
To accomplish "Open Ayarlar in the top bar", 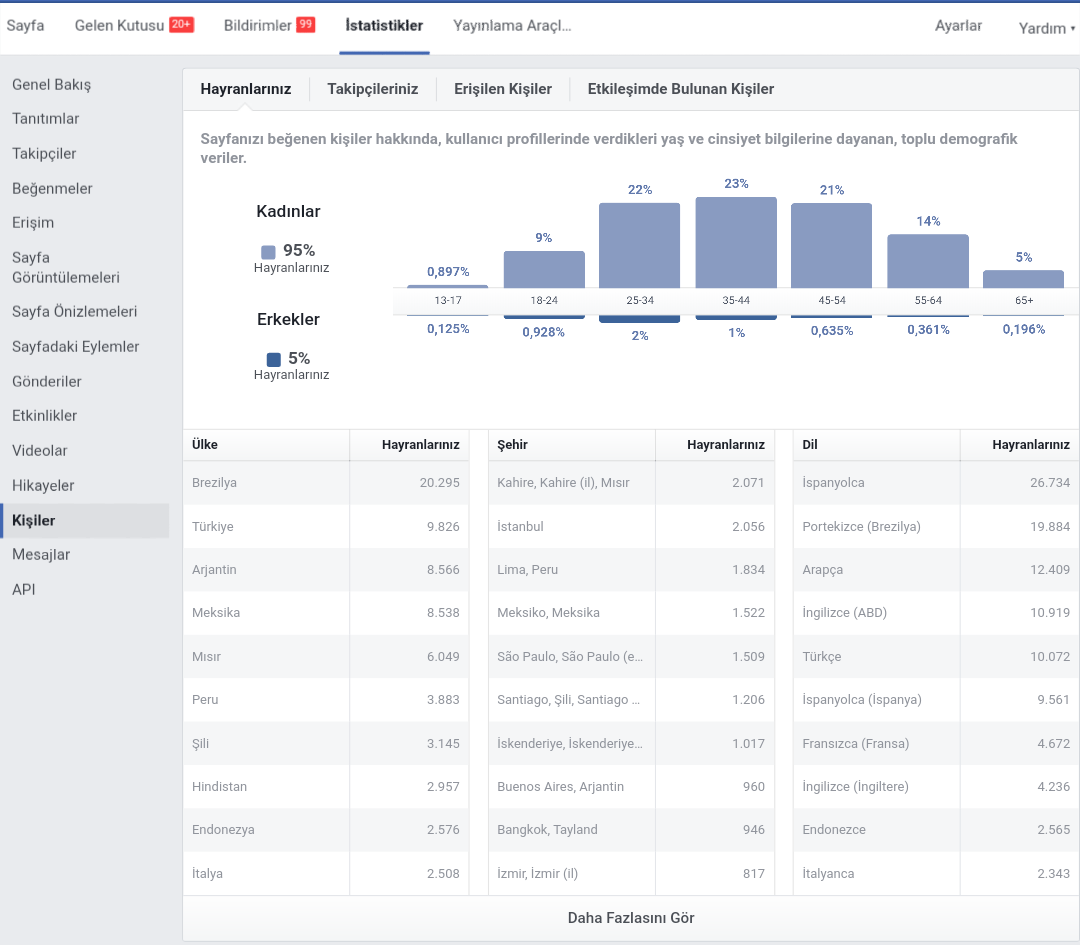I will click(958, 25).
